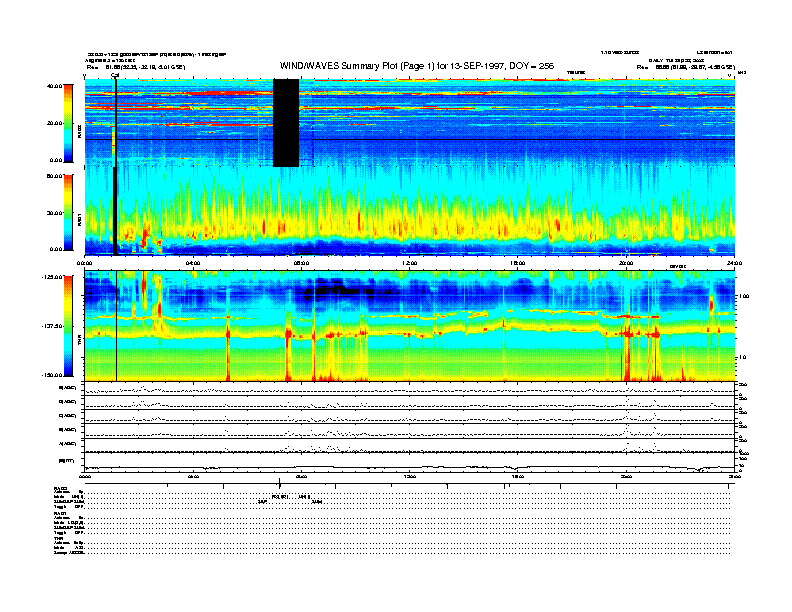Click the 24:00 time label below RAD1 spectrogram
792x612 pixels.
734,263
